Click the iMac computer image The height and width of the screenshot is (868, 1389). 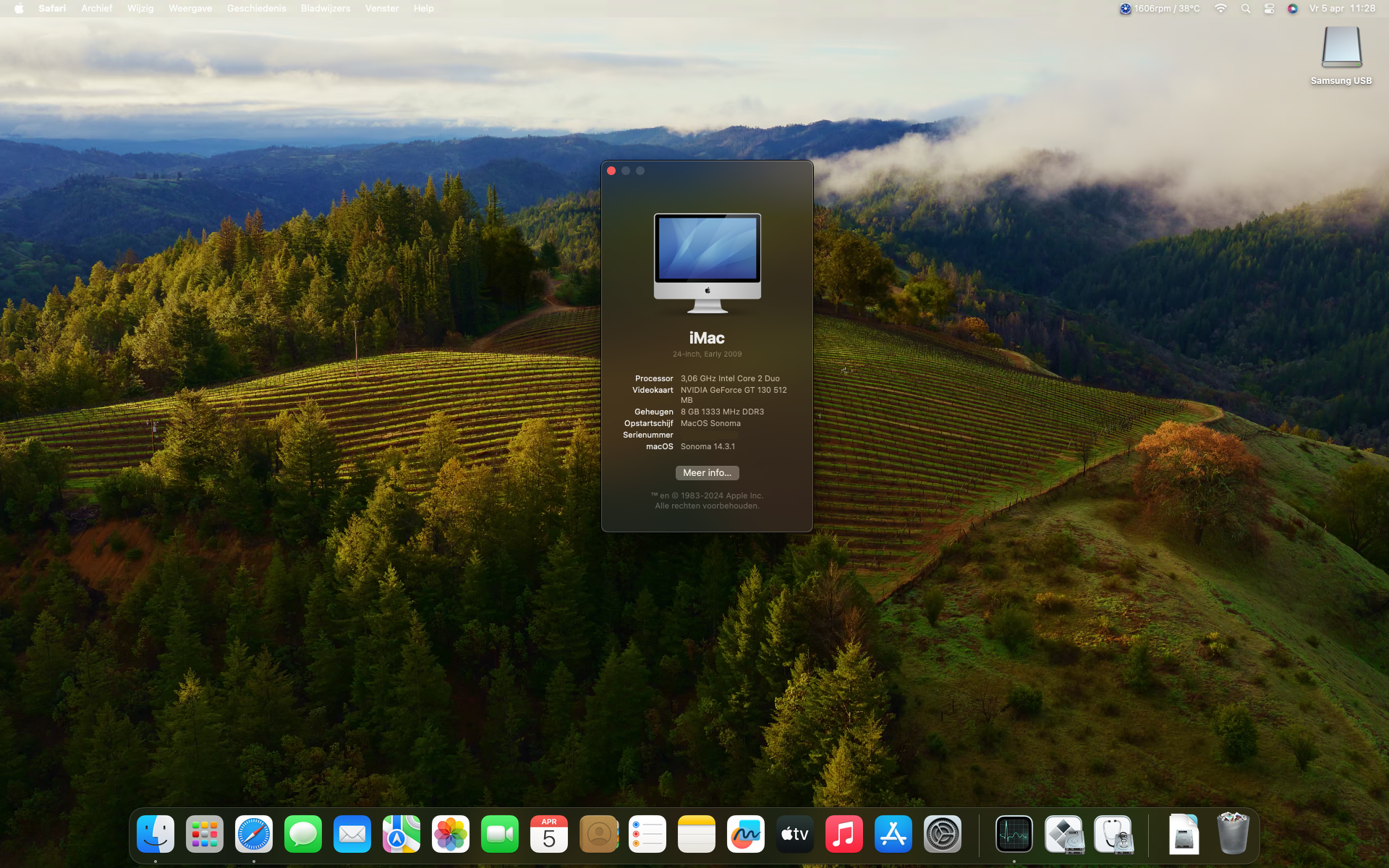[707, 263]
